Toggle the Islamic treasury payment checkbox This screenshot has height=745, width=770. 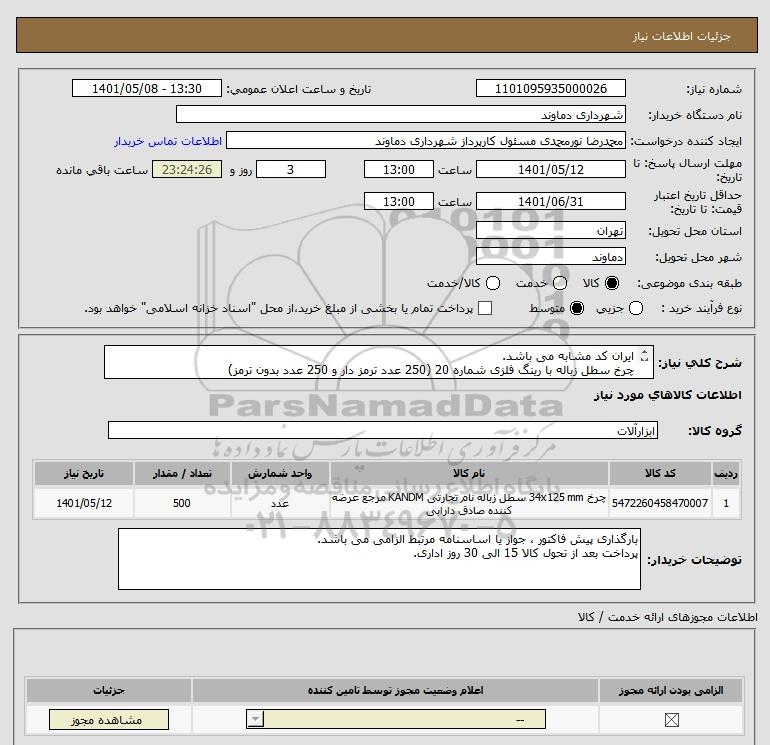click(485, 308)
